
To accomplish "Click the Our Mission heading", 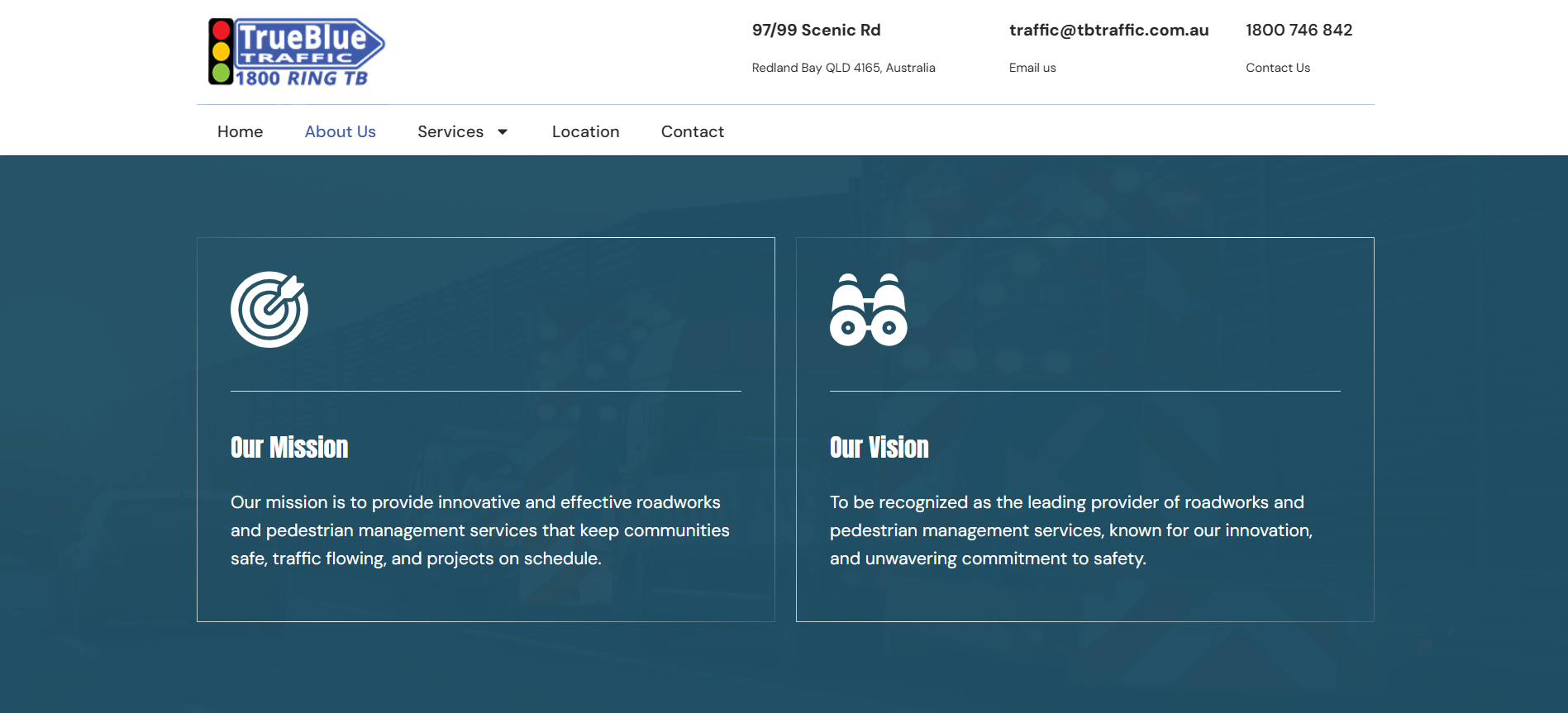I will [289, 447].
